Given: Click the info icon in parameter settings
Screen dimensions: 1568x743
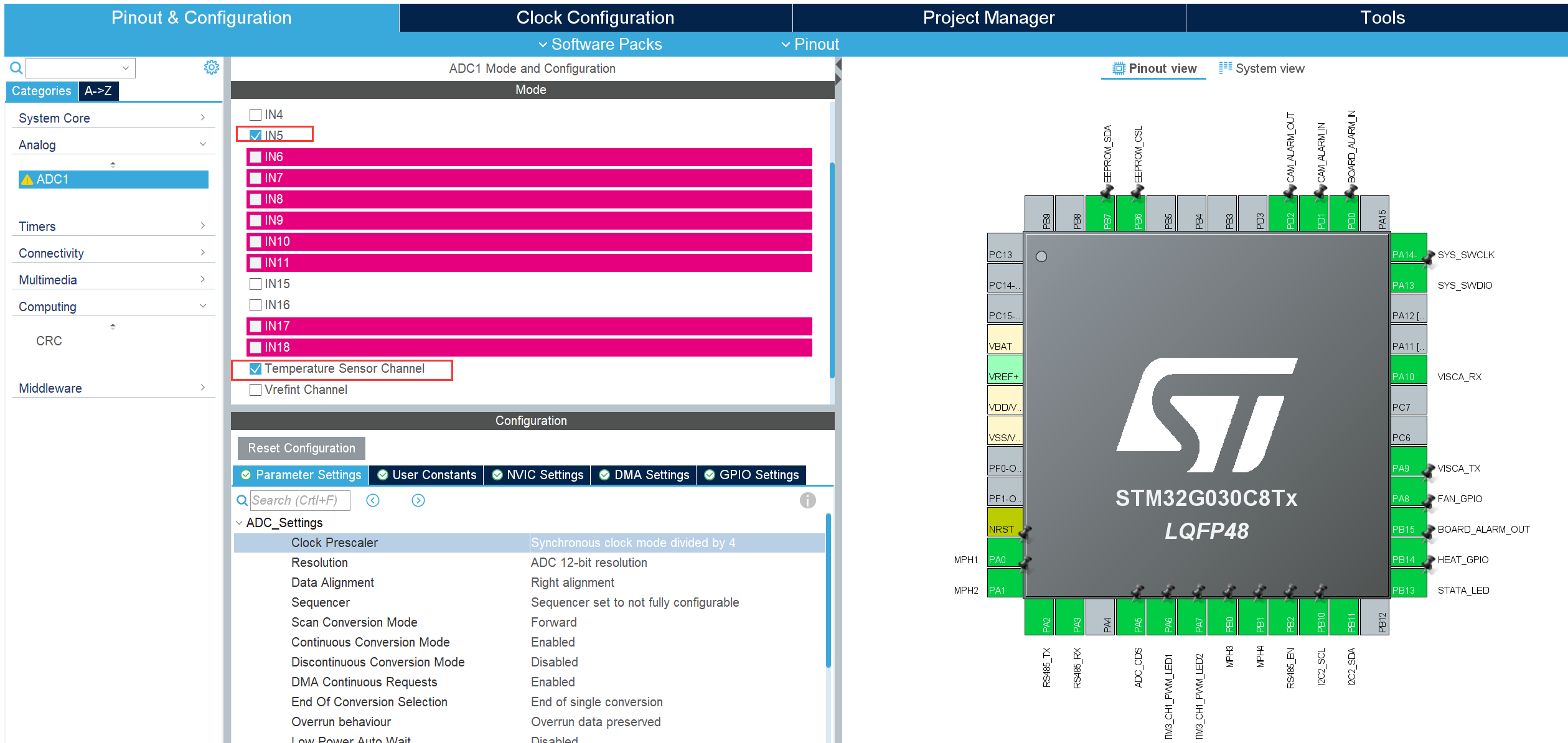Looking at the screenshot, I should (807, 500).
